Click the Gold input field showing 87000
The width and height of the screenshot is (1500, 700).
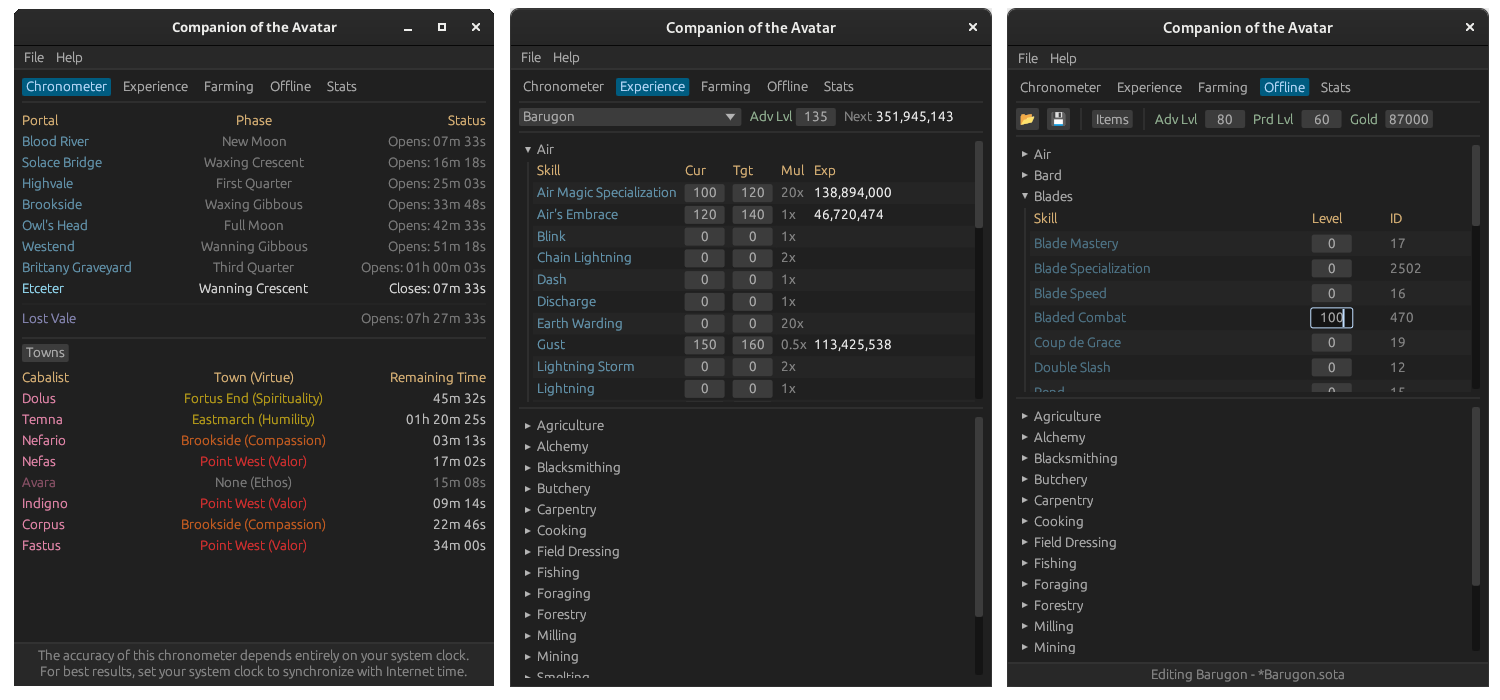tap(1408, 119)
